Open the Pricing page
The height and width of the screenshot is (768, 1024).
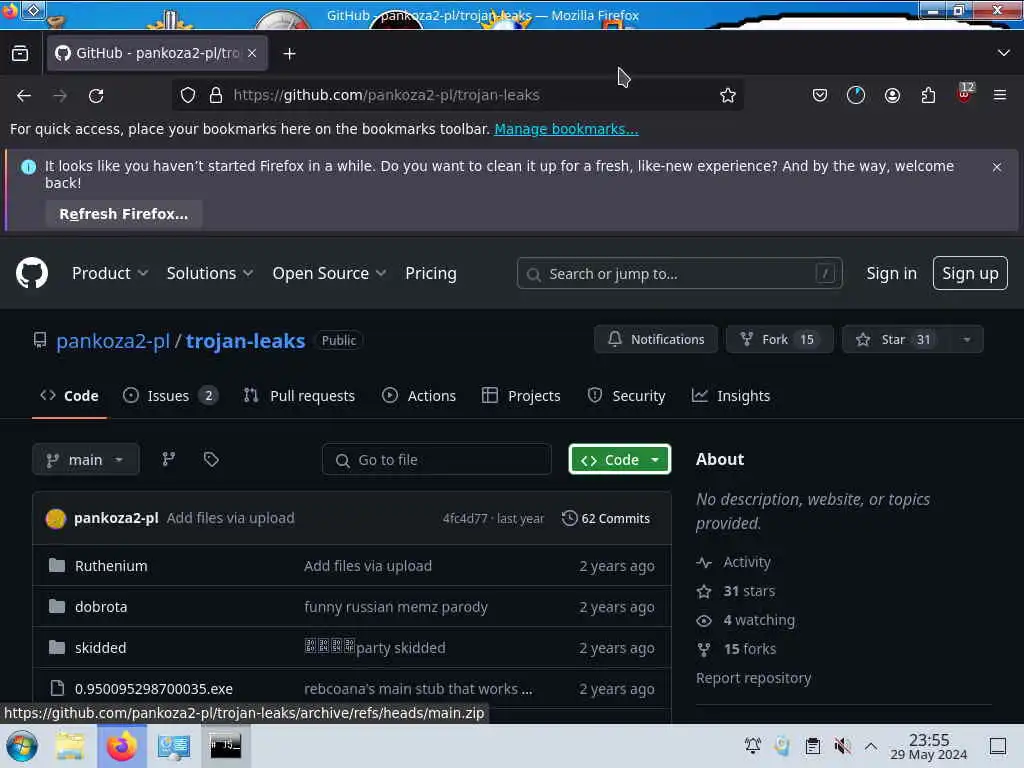click(x=430, y=273)
